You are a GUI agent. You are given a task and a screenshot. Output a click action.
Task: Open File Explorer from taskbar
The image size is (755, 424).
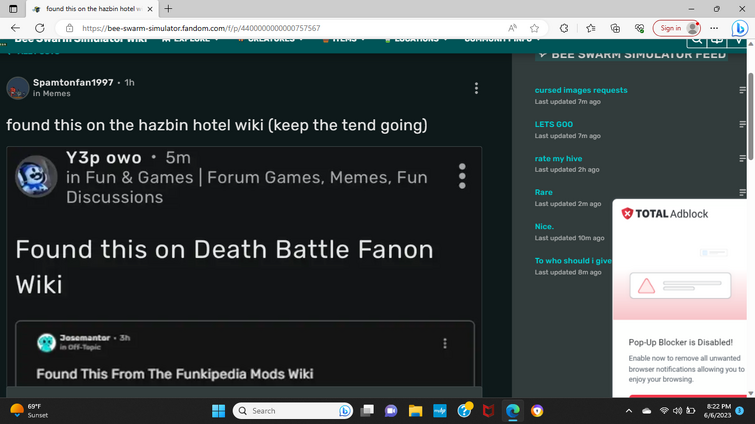click(x=415, y=411)
